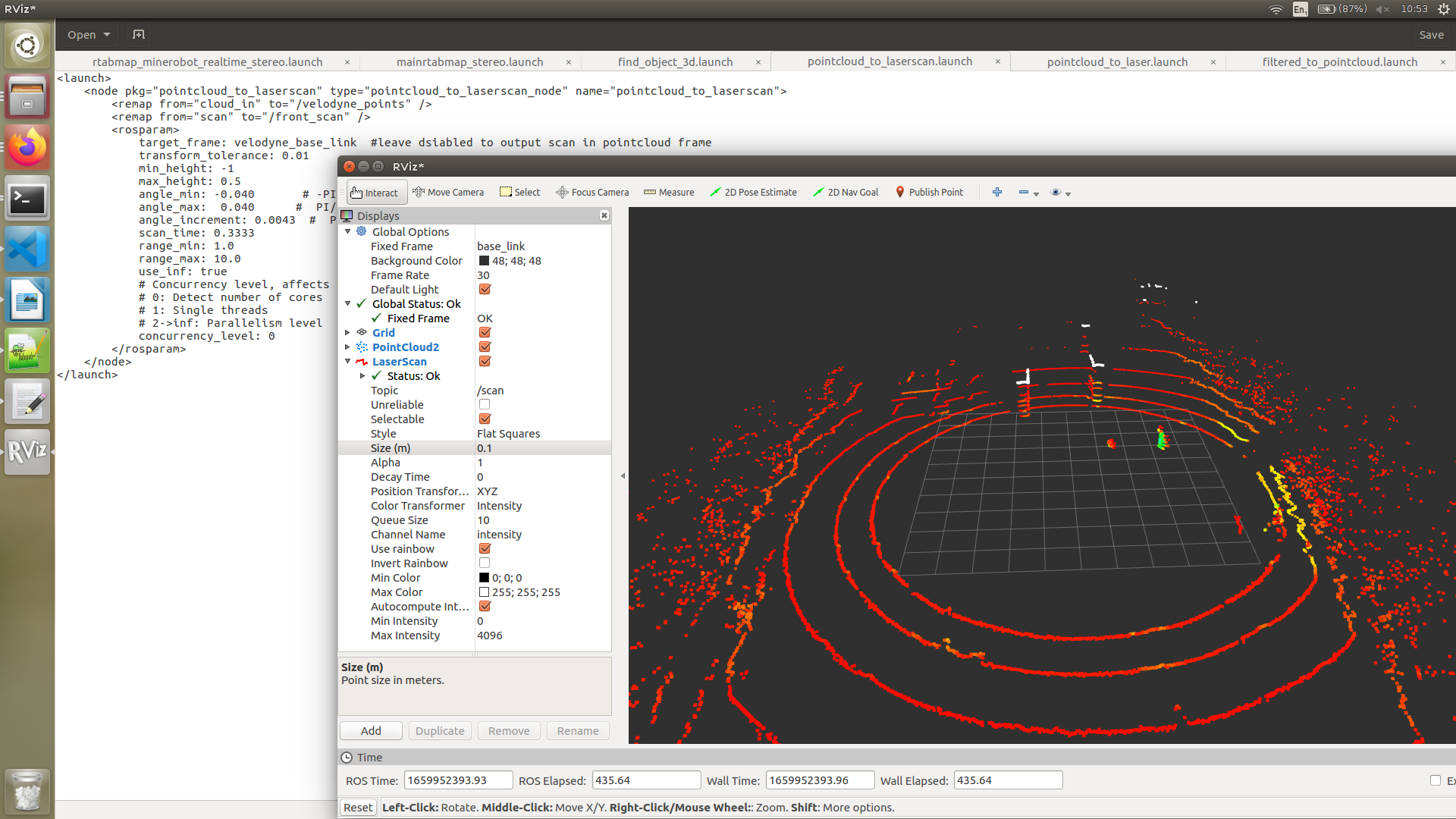This screenshot has height=819, width=1456.
Task: Toggle the Default Light checkbox
Action: (485, 289)
